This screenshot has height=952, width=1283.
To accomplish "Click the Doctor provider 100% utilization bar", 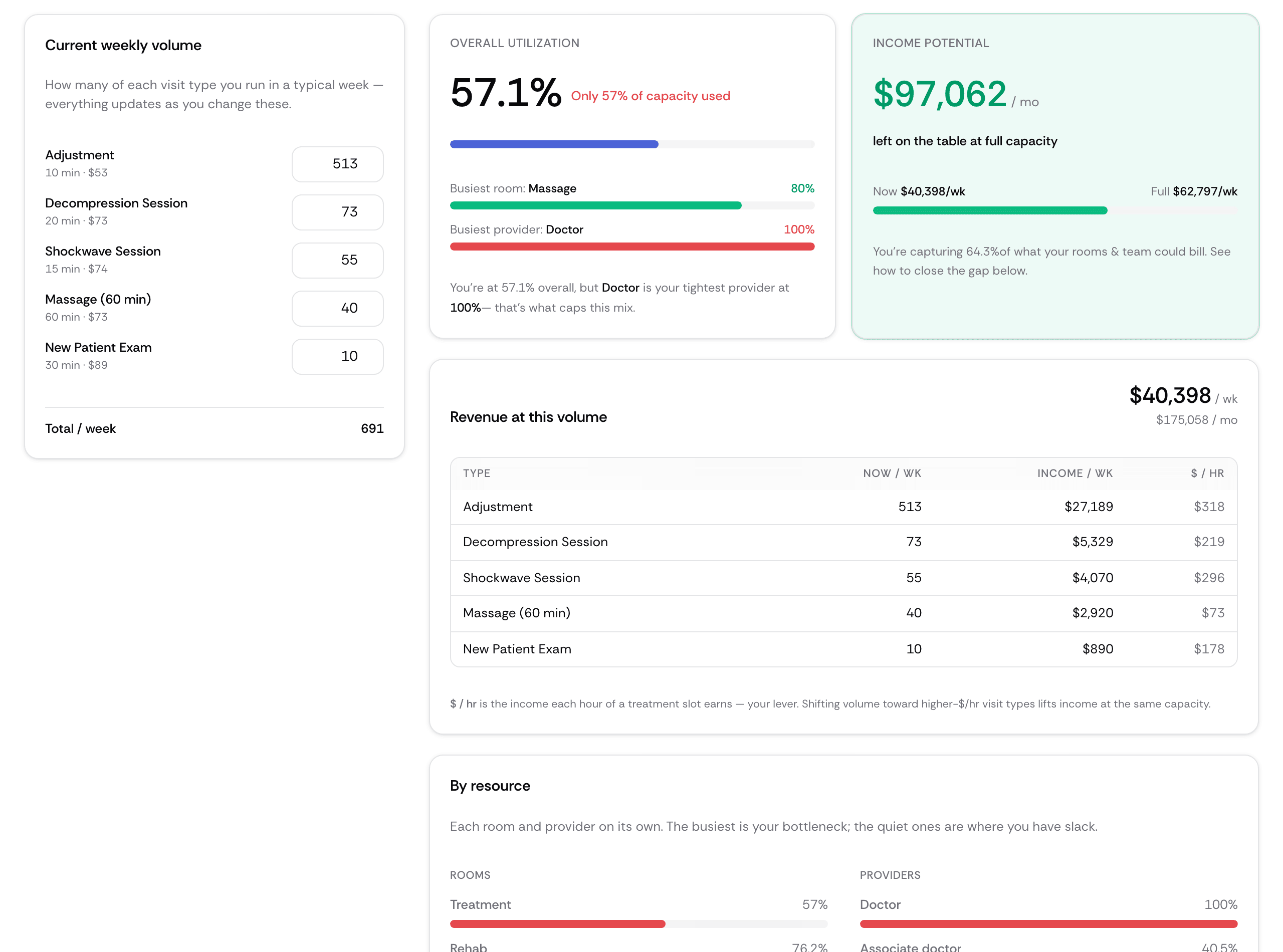I will click(1048, 923).
